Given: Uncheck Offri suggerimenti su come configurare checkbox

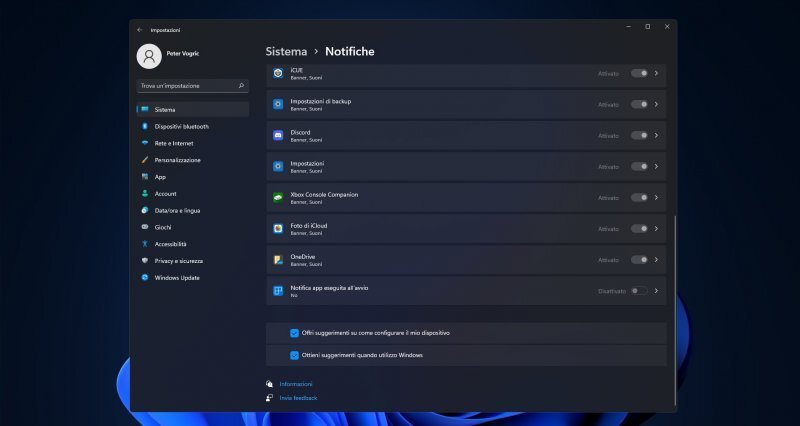Looking at the screenshot, I should point(294,333).
